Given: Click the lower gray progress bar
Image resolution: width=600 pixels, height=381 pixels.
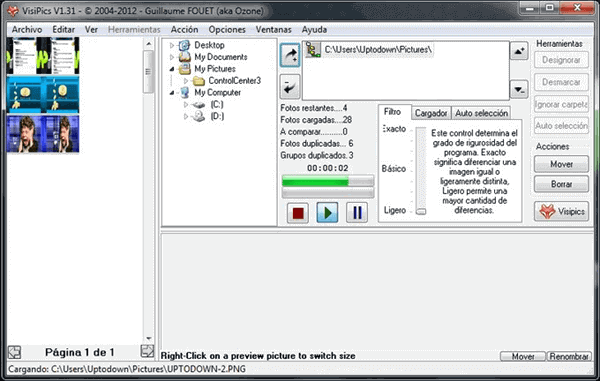Looking at the screenshot, I should click(328, 193).
